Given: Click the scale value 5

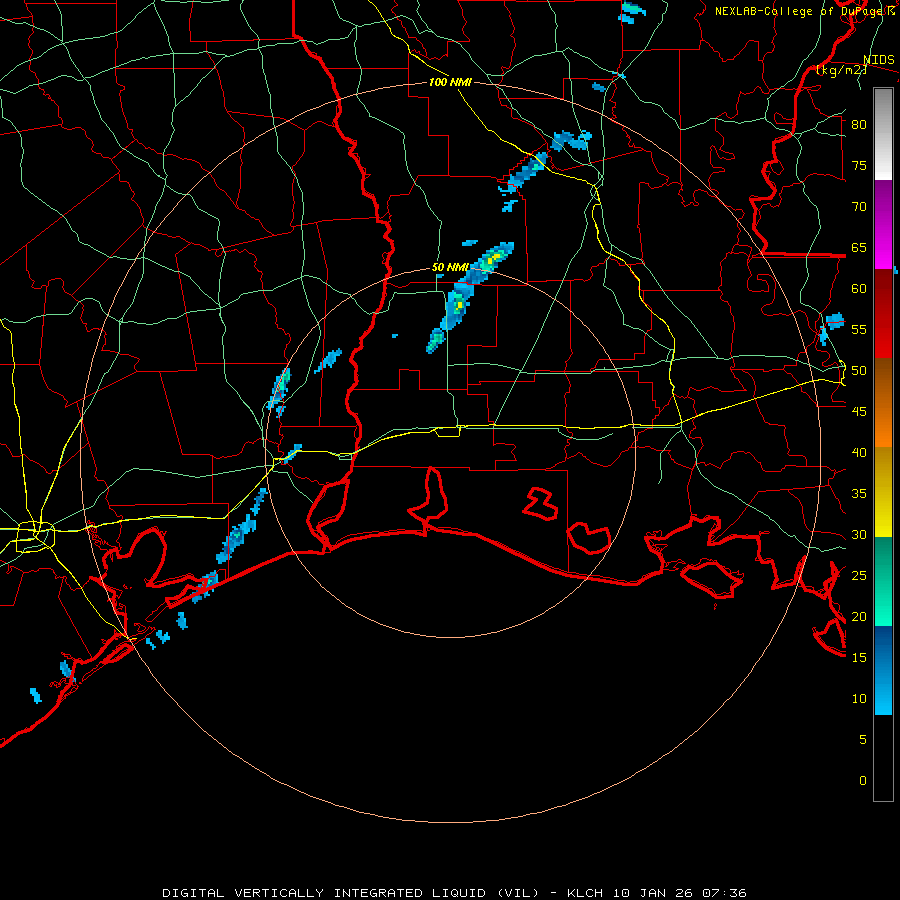Looking at the screenshot, I should [x=863, y=740].
